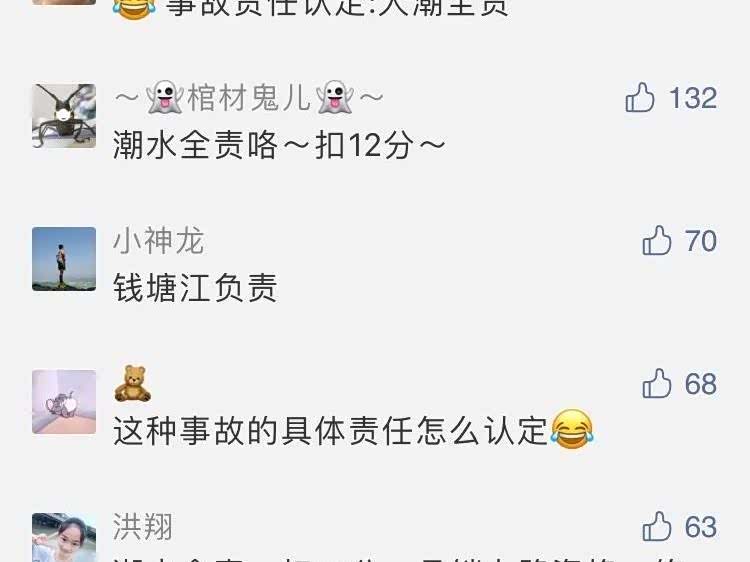Like the comment by 棺材鬼儿
This screenshot has height=562, width=750.
point(640,98)
